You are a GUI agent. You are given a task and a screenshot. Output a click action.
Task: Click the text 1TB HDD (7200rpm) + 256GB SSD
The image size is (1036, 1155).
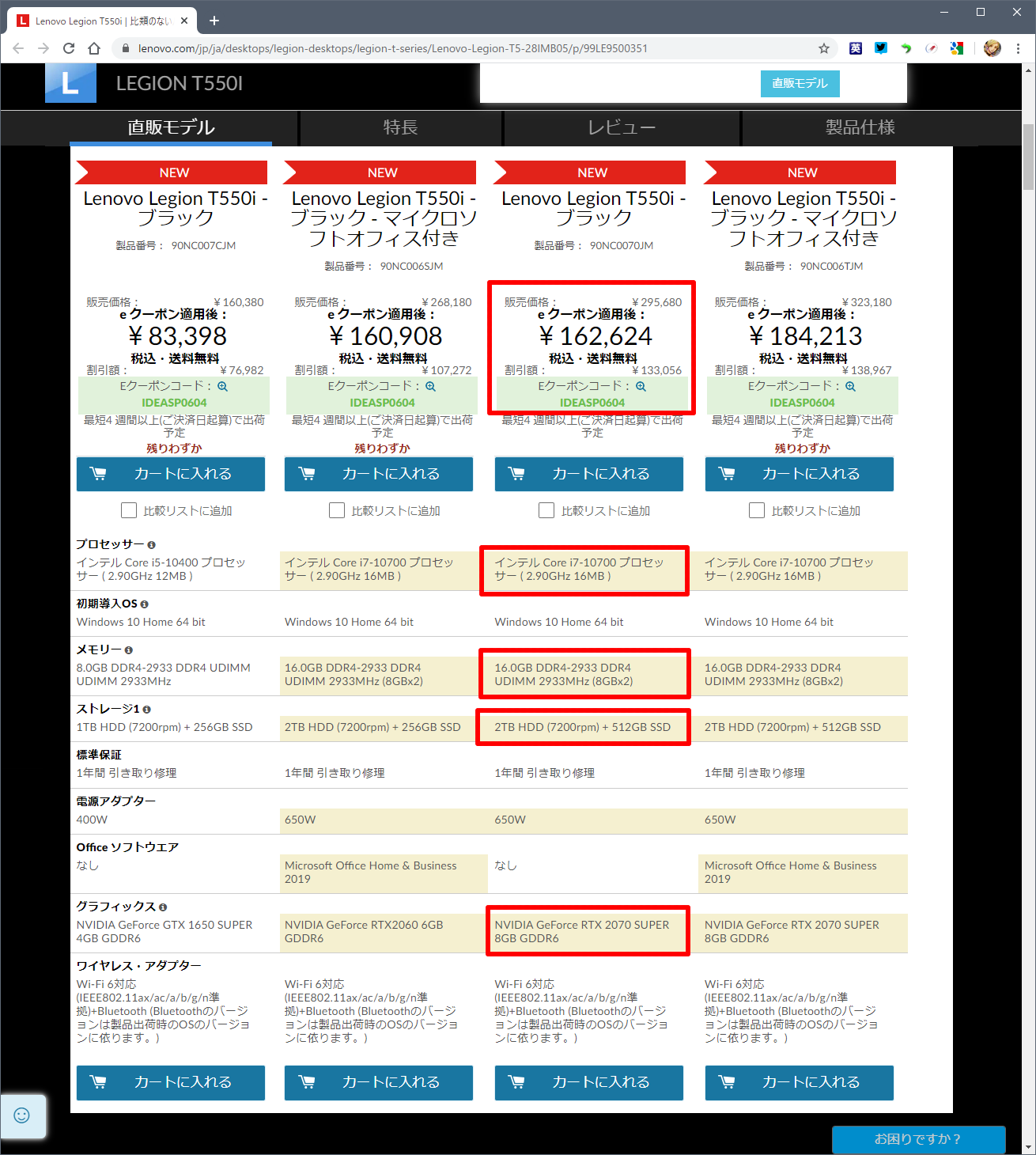[x=164, y=727]
